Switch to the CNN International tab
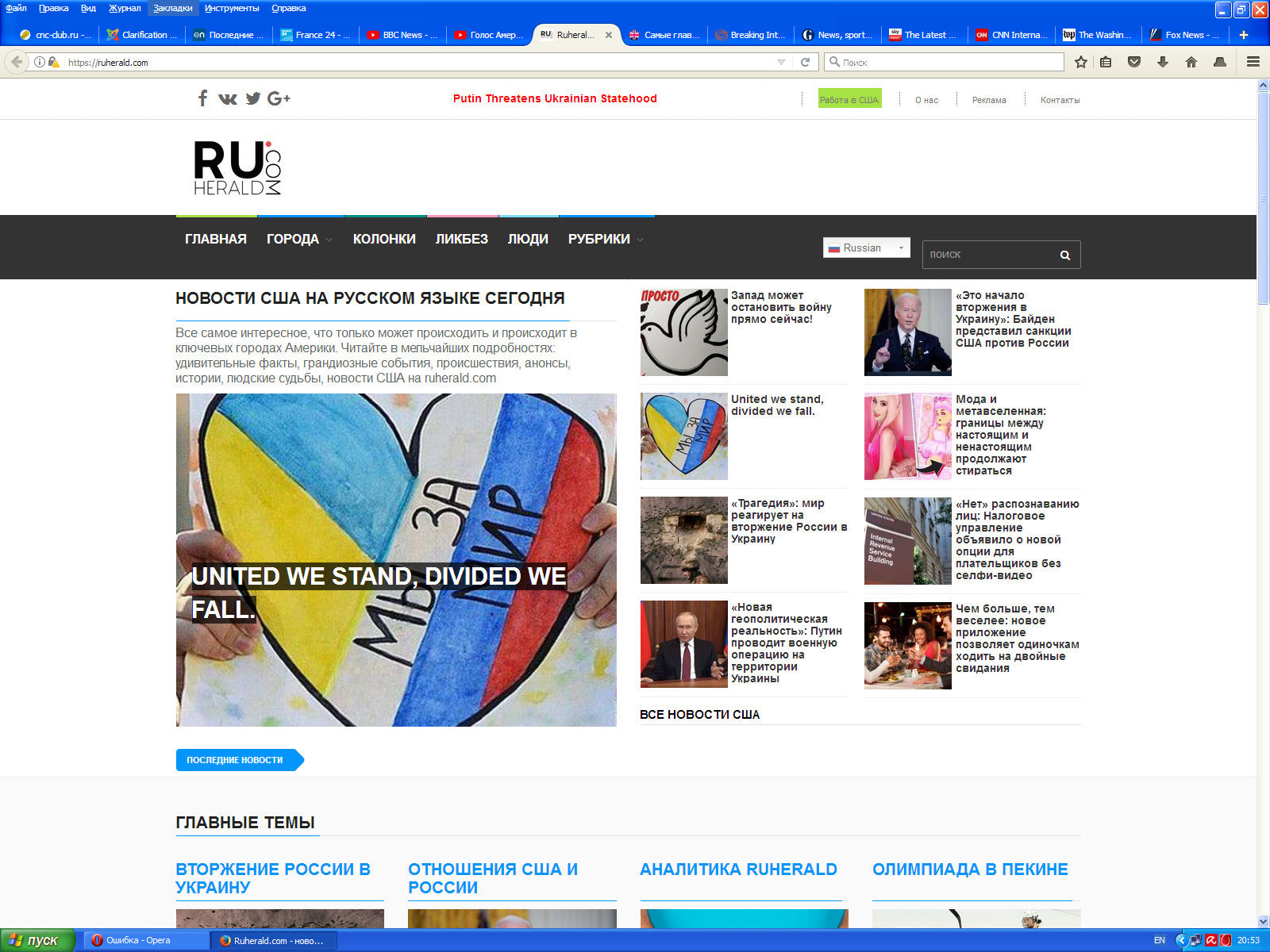This screenshot has width=1270, height=952. pyautogui.click(x=1012, y=35)
